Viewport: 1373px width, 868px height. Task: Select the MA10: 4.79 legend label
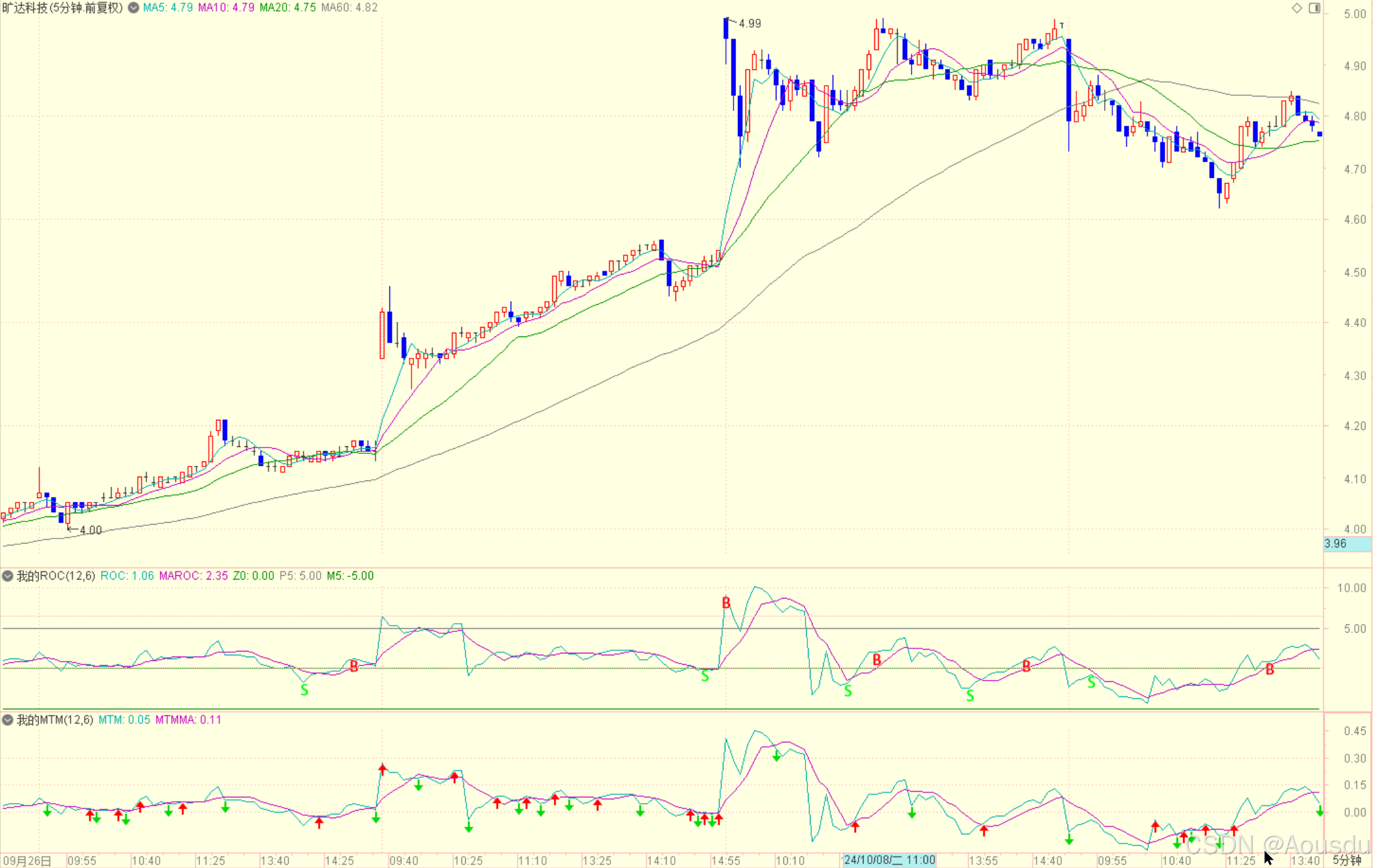tap(226, 8)
